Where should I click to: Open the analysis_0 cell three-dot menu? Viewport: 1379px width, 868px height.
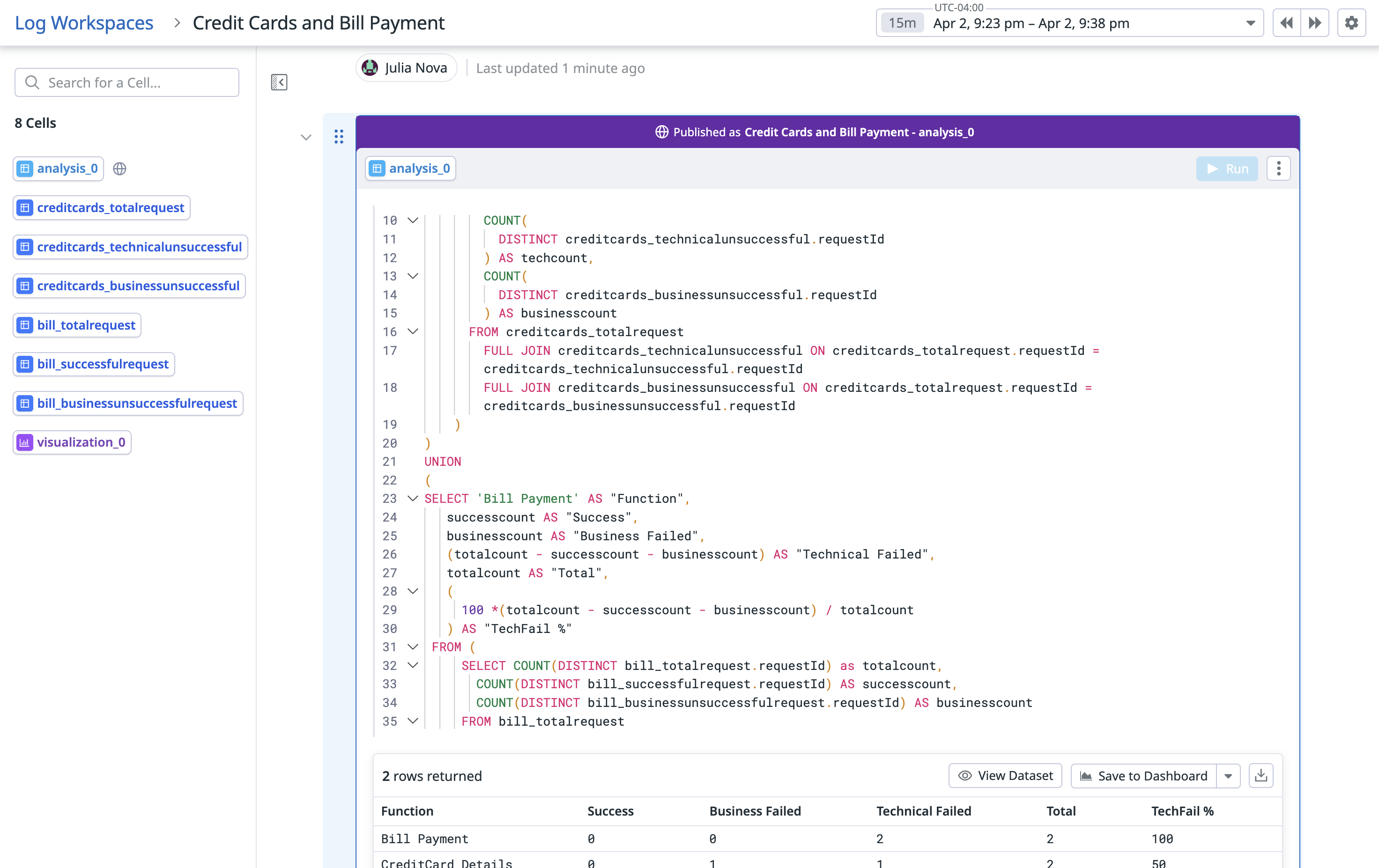click(1279, 169)
